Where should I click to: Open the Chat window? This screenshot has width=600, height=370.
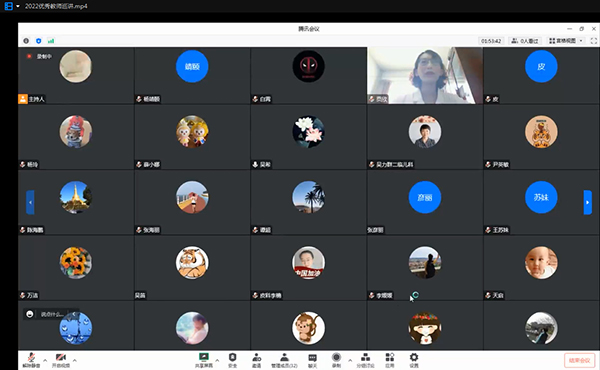(313, 360)
